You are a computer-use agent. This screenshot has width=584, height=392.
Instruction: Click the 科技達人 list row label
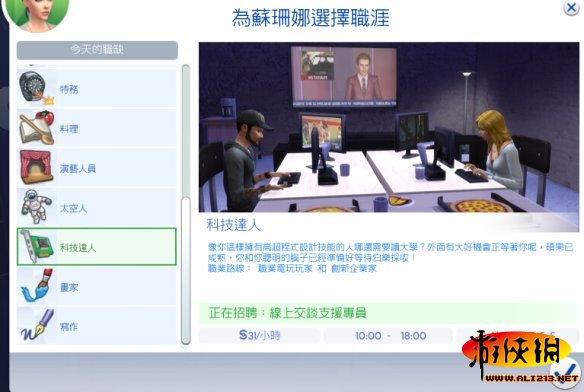coord(78,247)
